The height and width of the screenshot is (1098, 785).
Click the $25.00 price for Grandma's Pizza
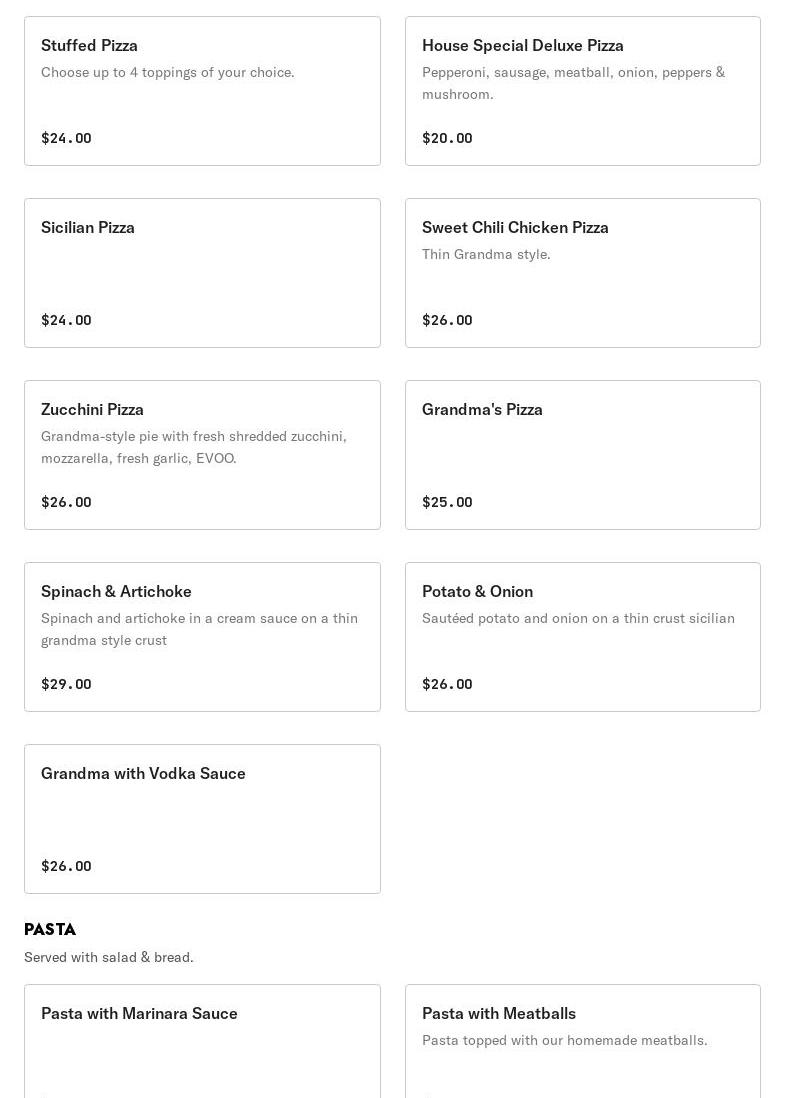[x=447, y=502]
